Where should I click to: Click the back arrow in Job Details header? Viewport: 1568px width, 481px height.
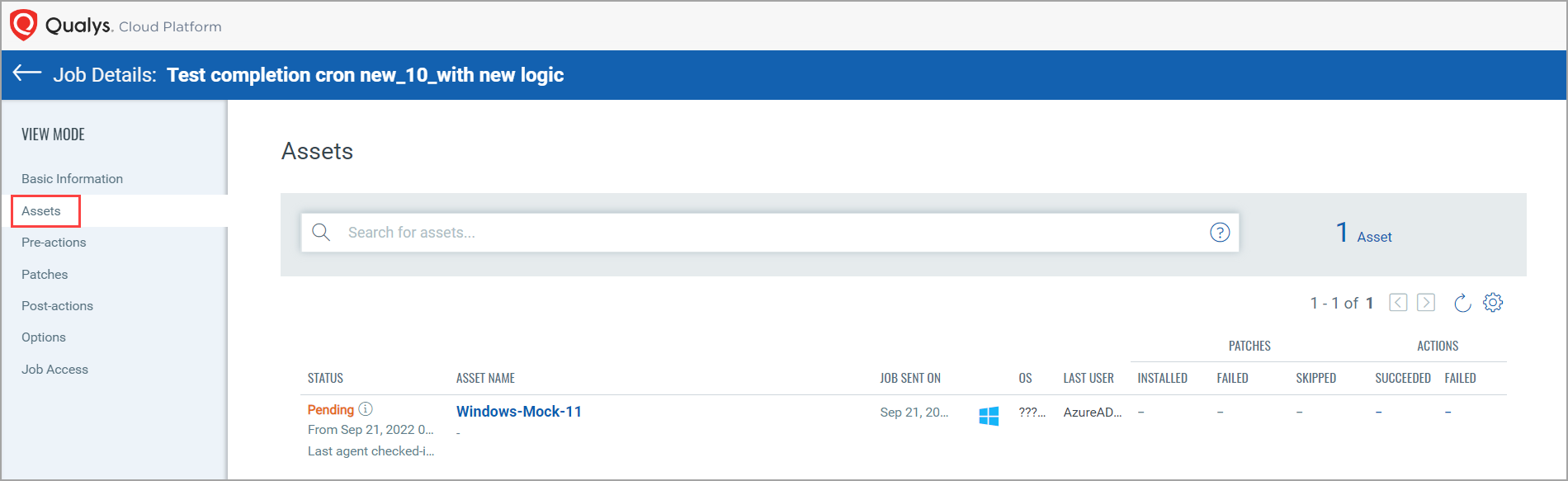27,73
